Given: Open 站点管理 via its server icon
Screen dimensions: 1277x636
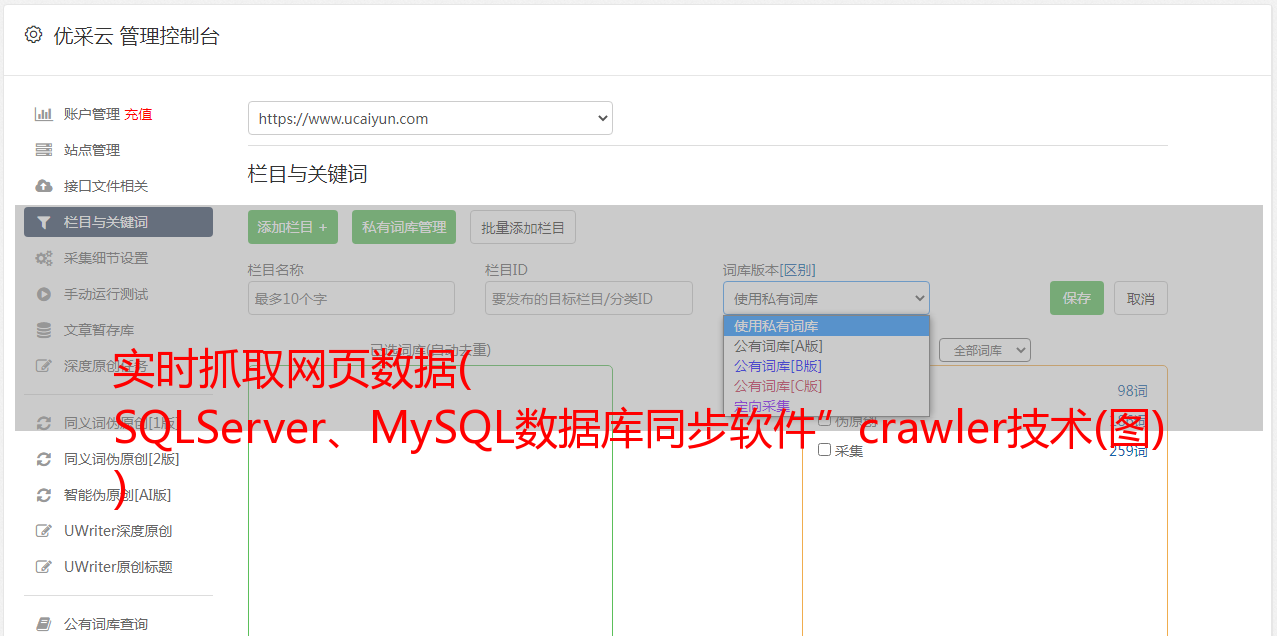Looking at the screenshot, I should tap(43, 150).
